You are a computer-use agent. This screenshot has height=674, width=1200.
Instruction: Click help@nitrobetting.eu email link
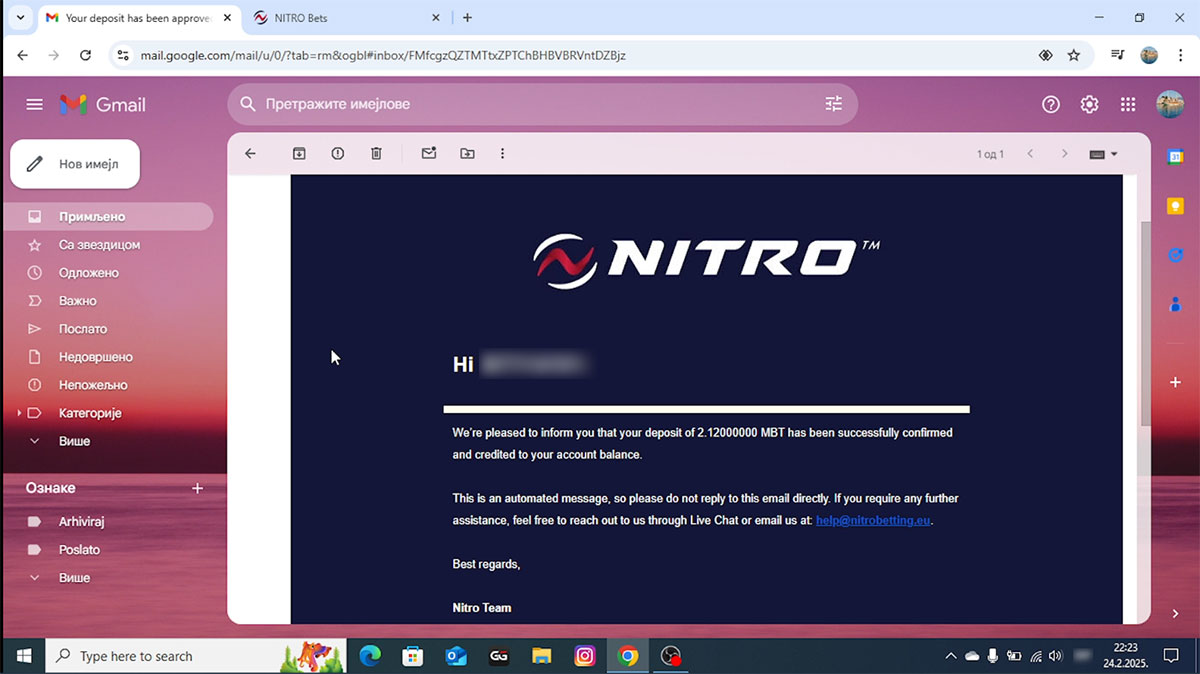pos(873,521)
